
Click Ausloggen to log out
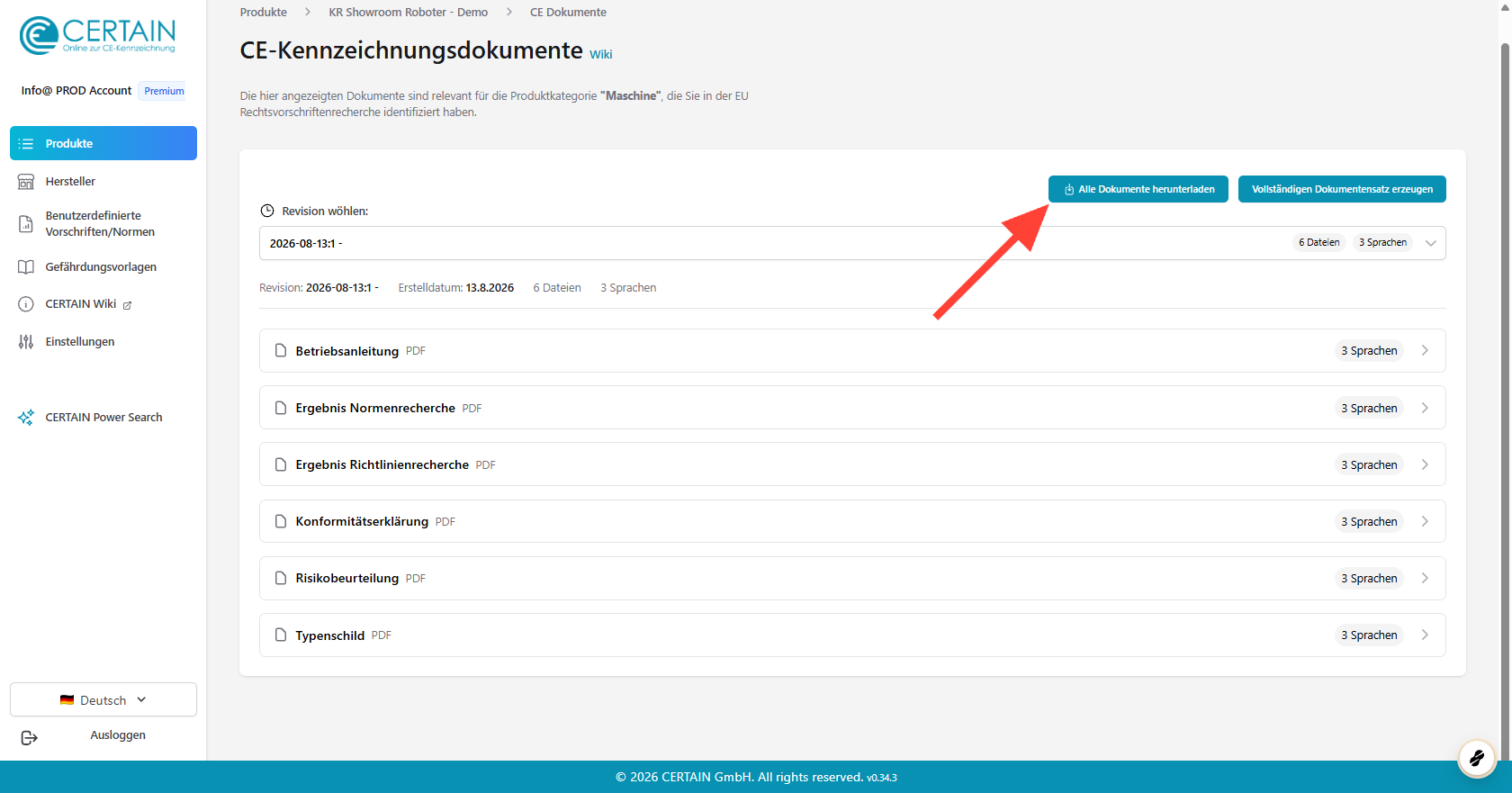[x=118, y=735]
